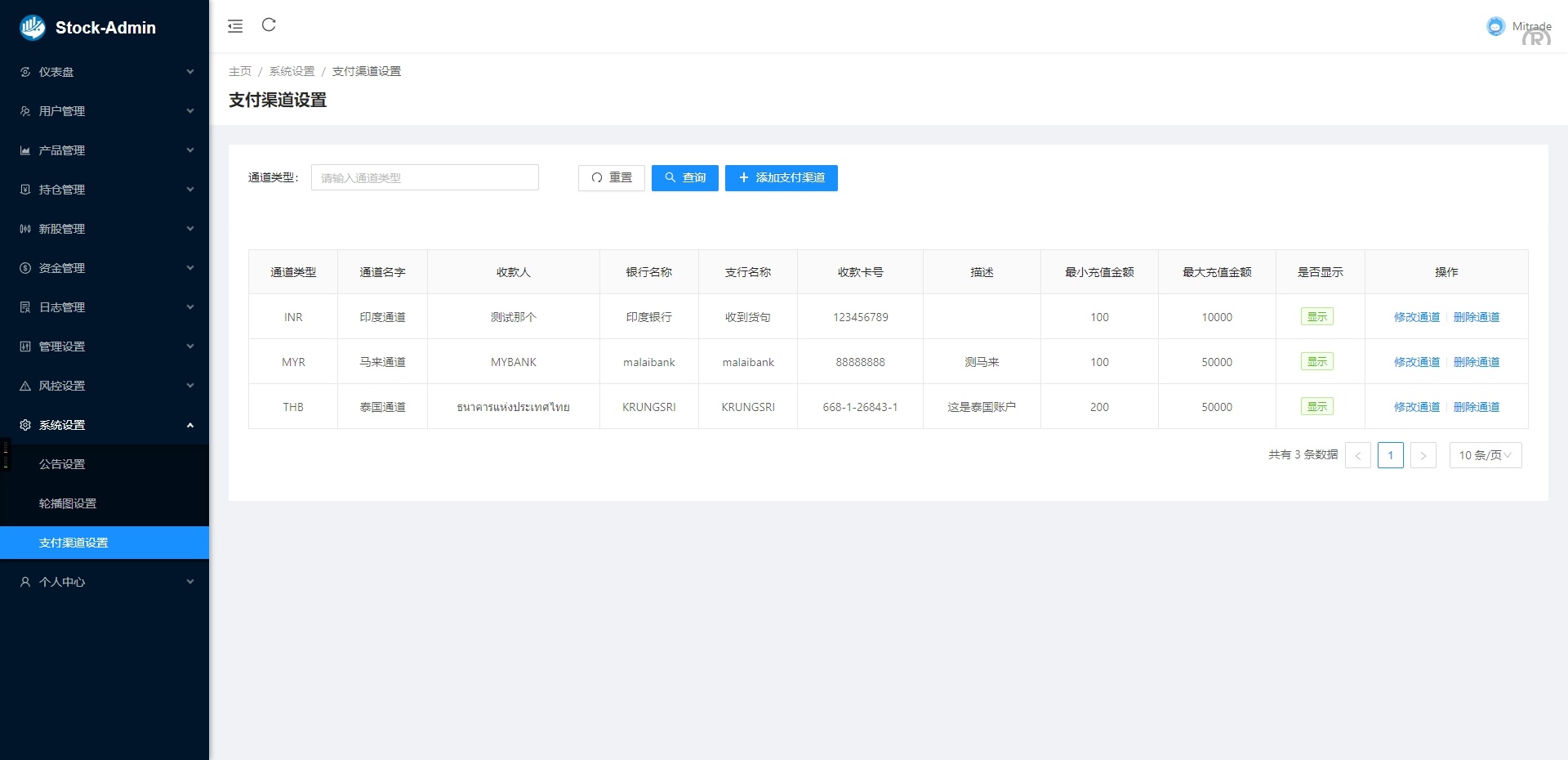Image resolution: width=1568 pixels, height=760 pixels.
Task: Collapse the sidebar with the menu fold icon
Action: click(x=235, y=26)
